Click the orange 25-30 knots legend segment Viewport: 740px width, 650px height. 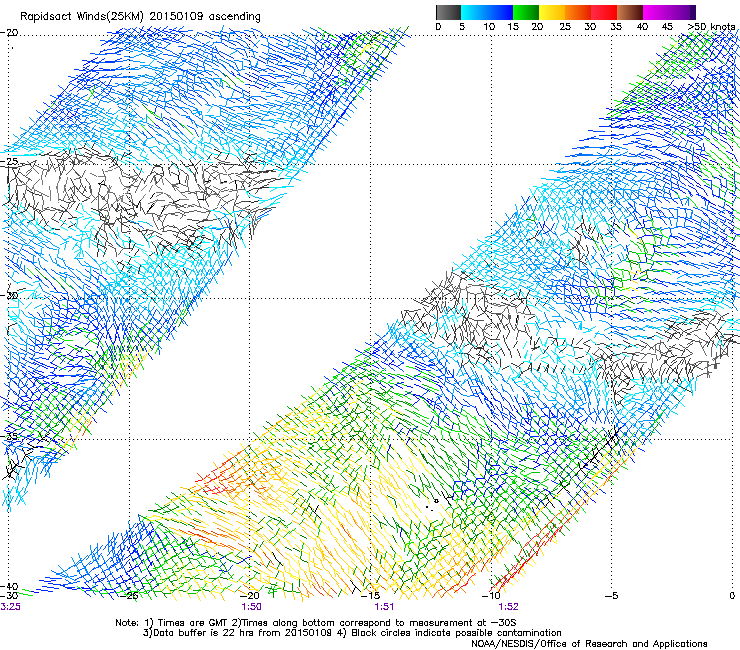578,12
